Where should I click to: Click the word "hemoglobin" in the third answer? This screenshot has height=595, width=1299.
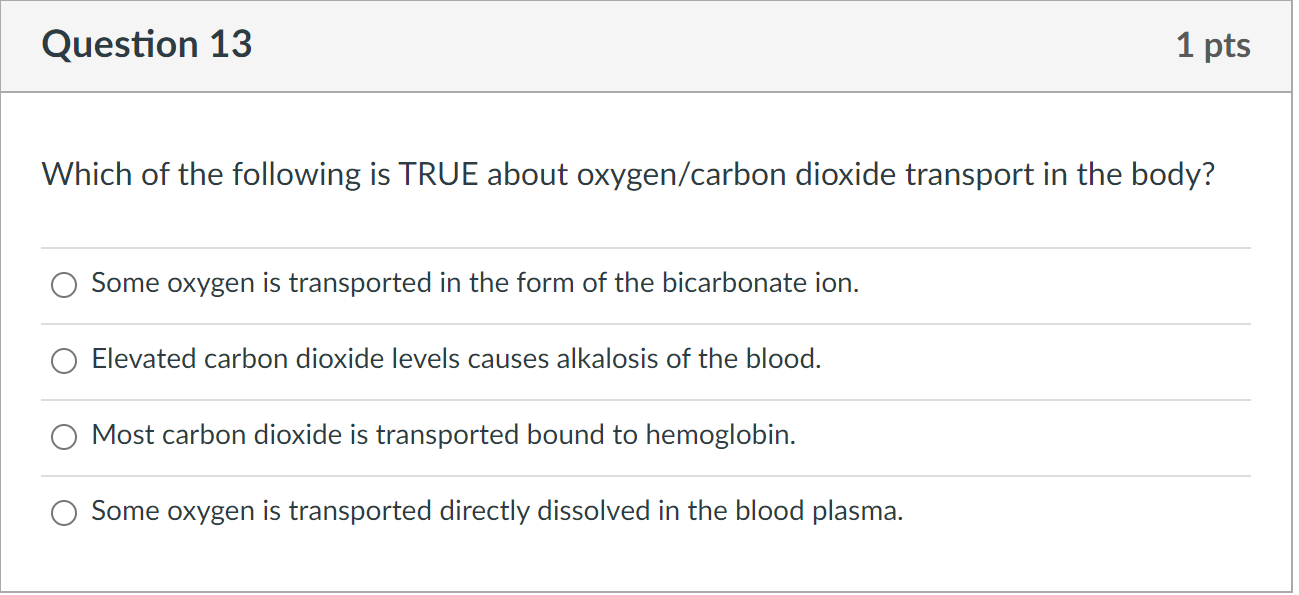point(720,436)
